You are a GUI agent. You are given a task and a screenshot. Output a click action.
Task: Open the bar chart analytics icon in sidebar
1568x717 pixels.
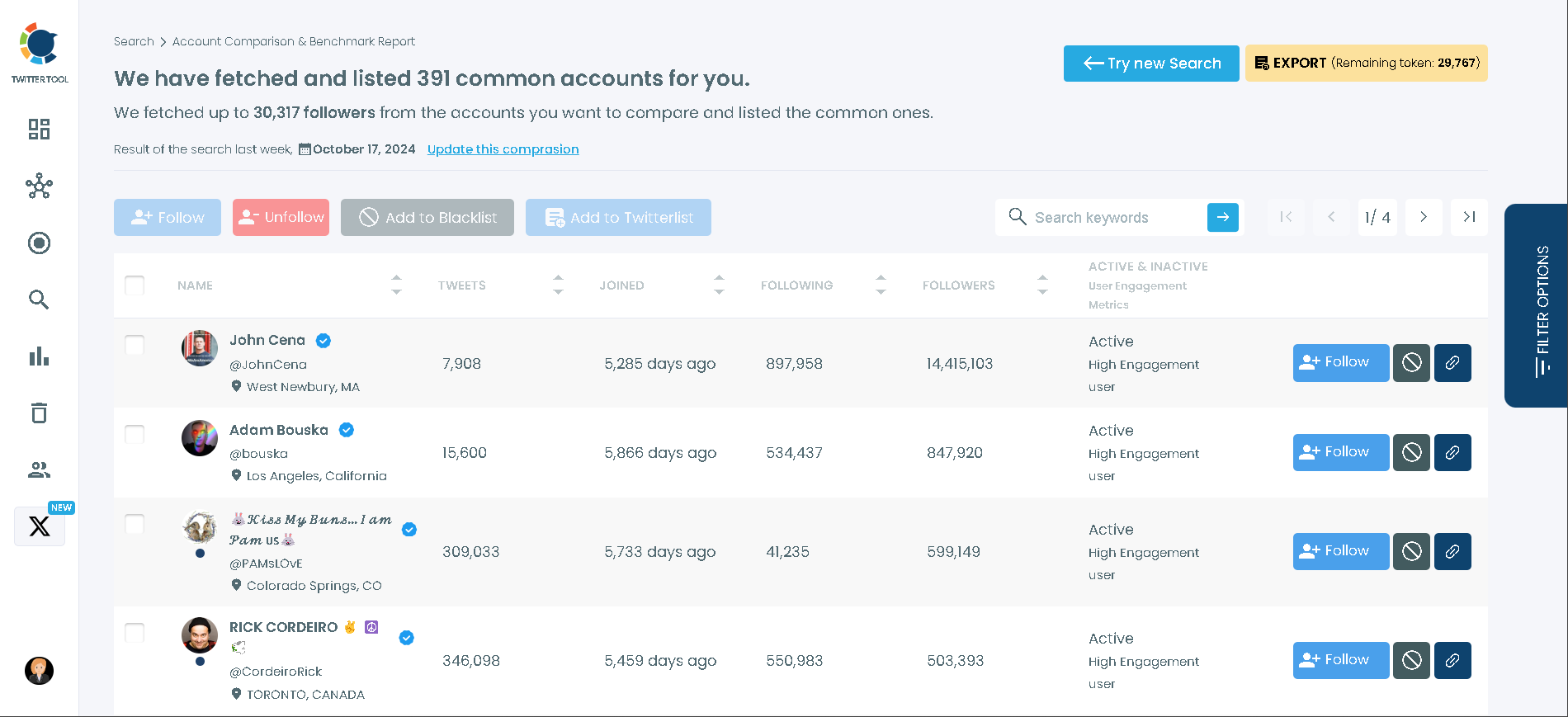coord(39,356)
